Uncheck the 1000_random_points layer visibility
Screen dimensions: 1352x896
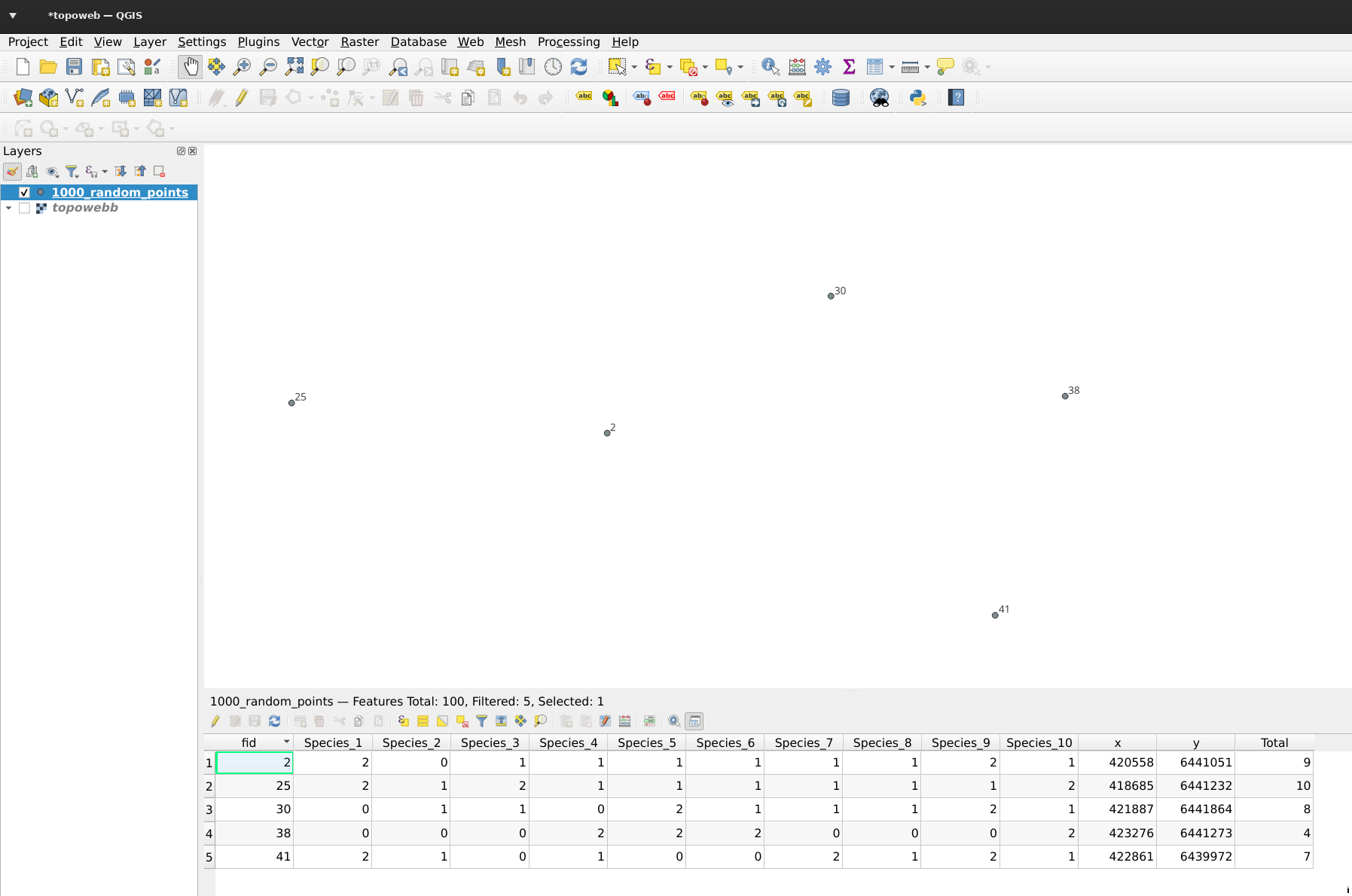pos(24,193)
